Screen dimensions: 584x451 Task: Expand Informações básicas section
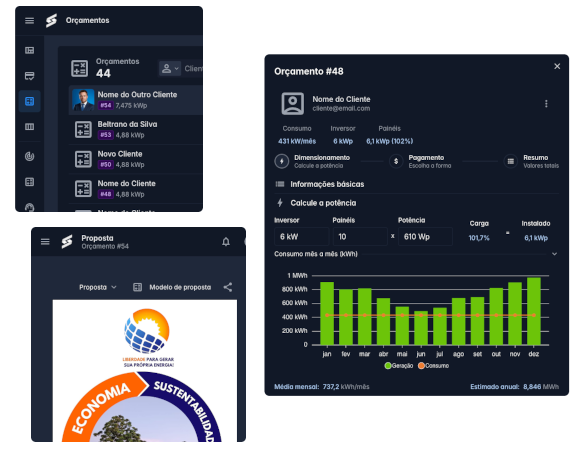coord(416,184)
